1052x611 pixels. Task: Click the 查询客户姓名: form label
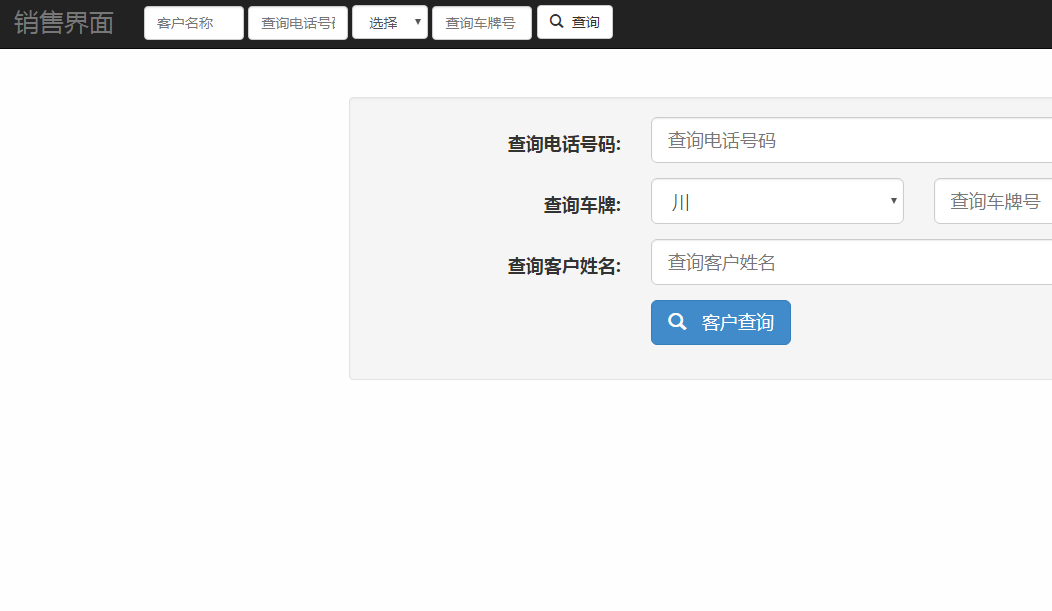[564, 266]
